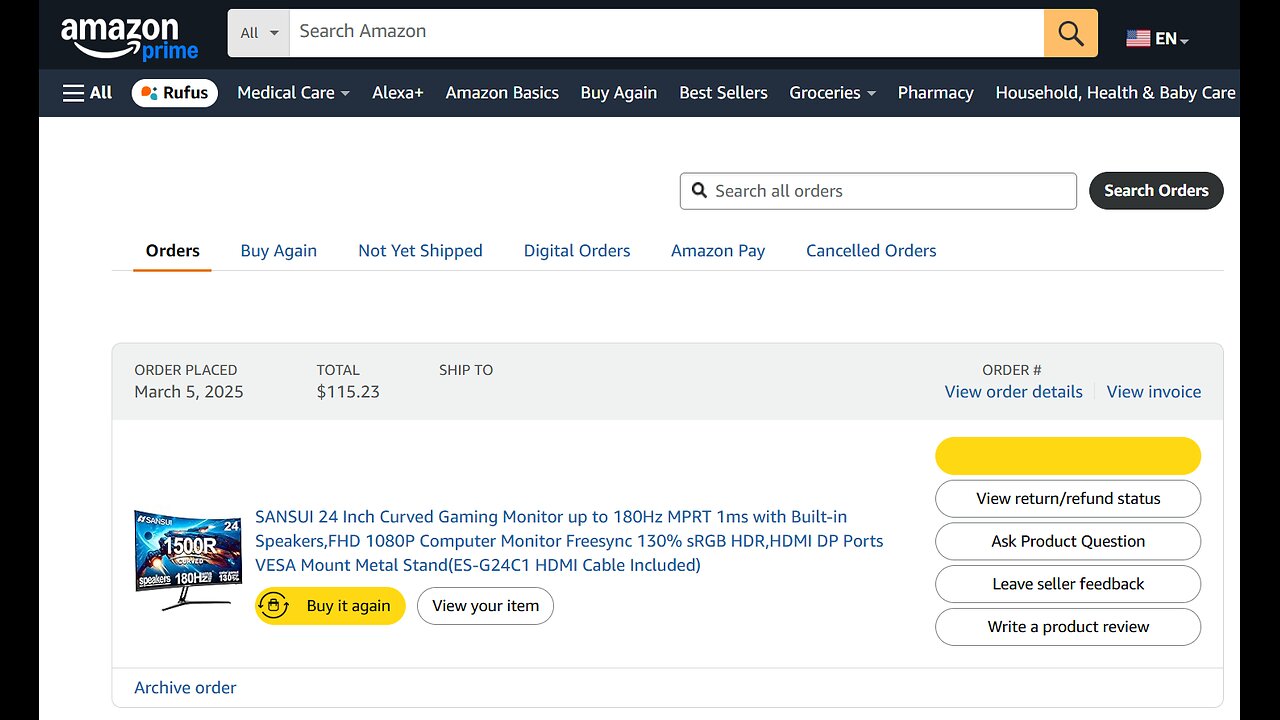Expand the All search category dropdown
Image resolution: width=1280 pixels, height=720 pixels.
tap(259, 33)
